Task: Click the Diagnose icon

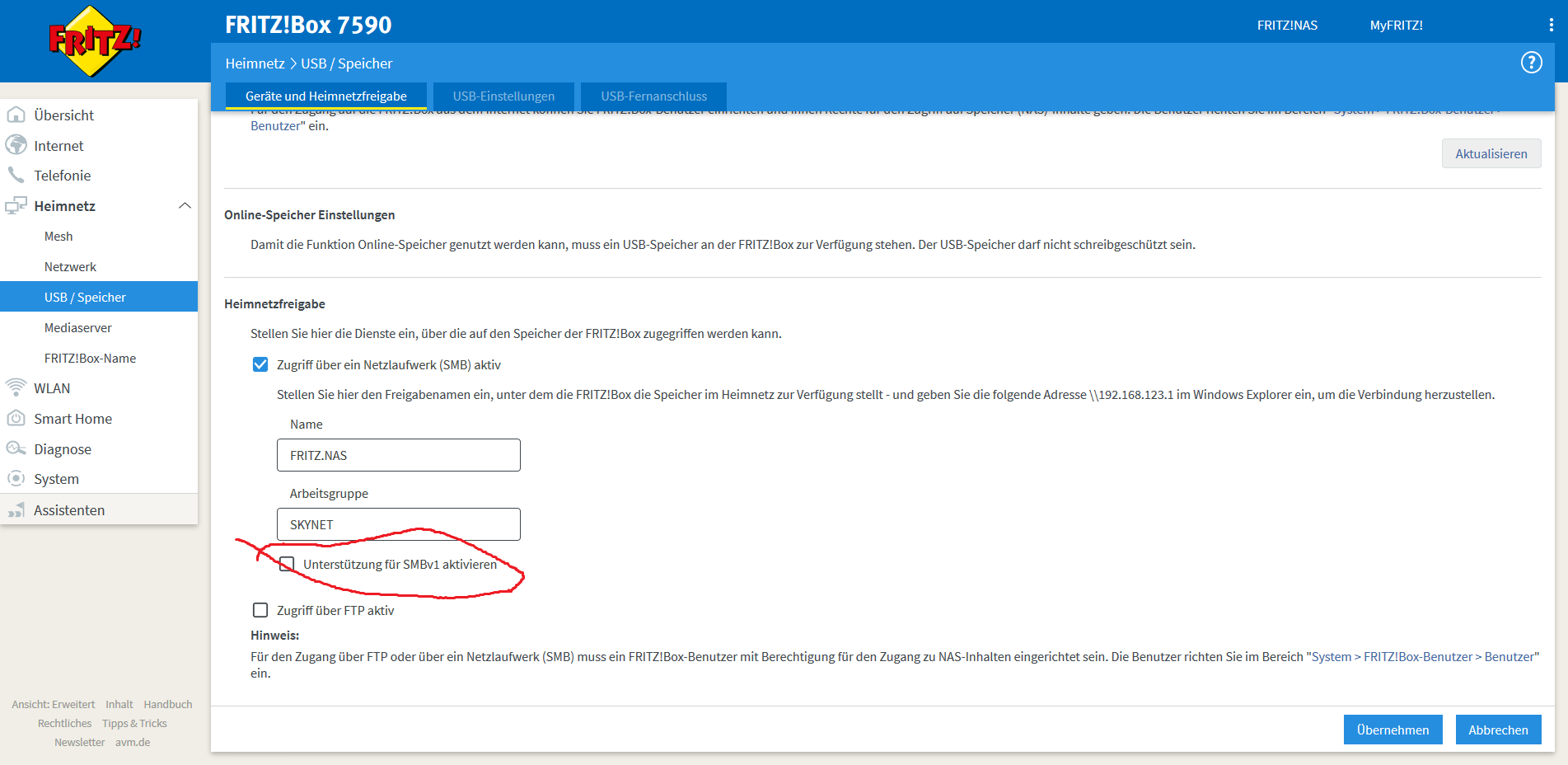Action: click(x=16, y=448)
